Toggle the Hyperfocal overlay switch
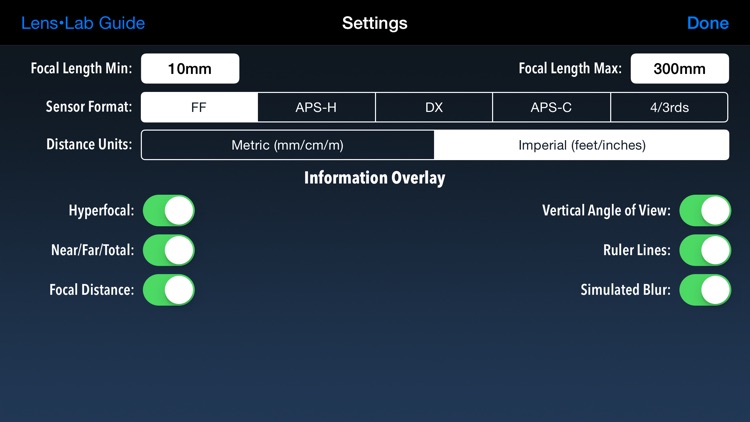Viewport: 750px width, 422px height. [x=169, y=211]
